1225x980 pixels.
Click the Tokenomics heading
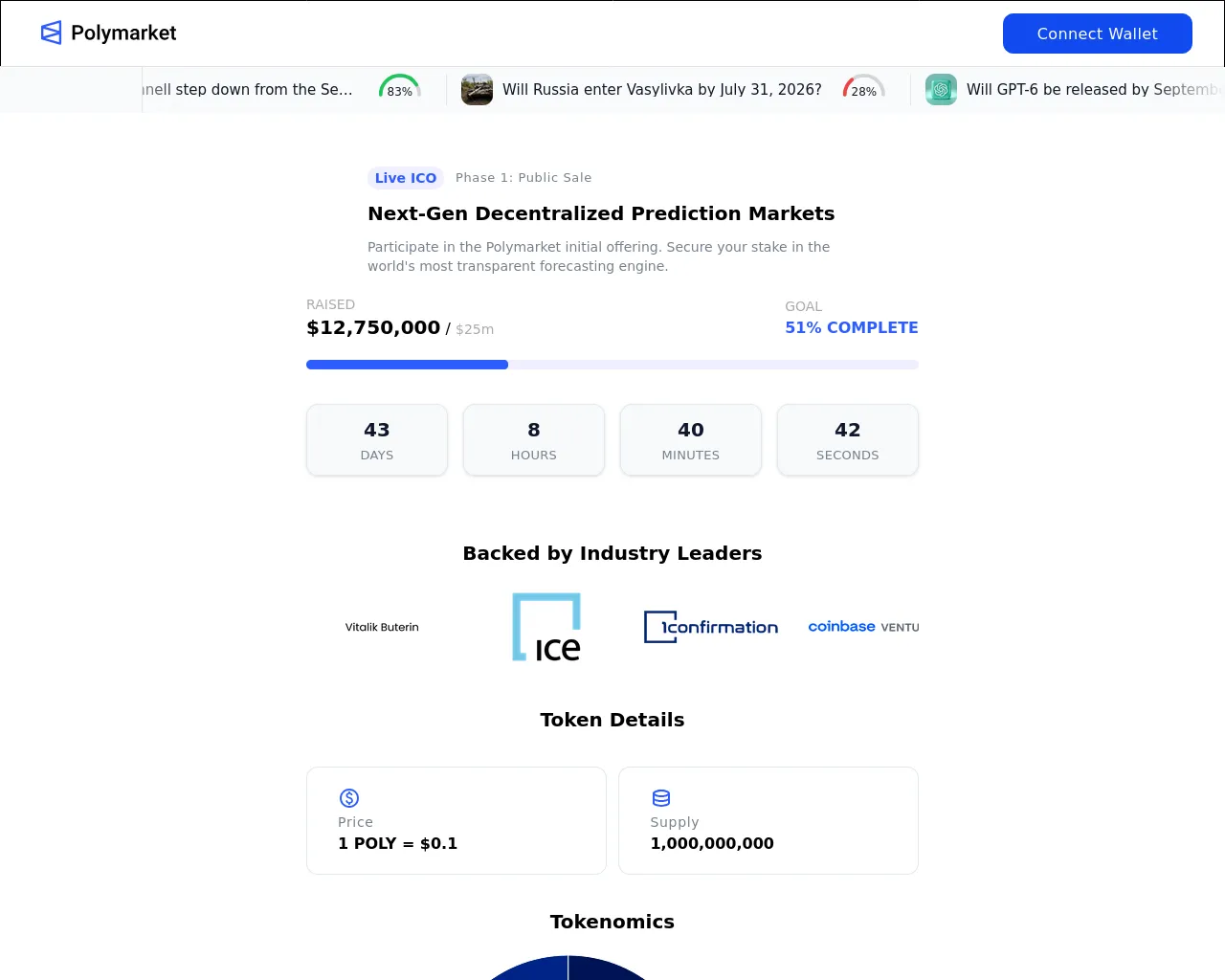612,922
